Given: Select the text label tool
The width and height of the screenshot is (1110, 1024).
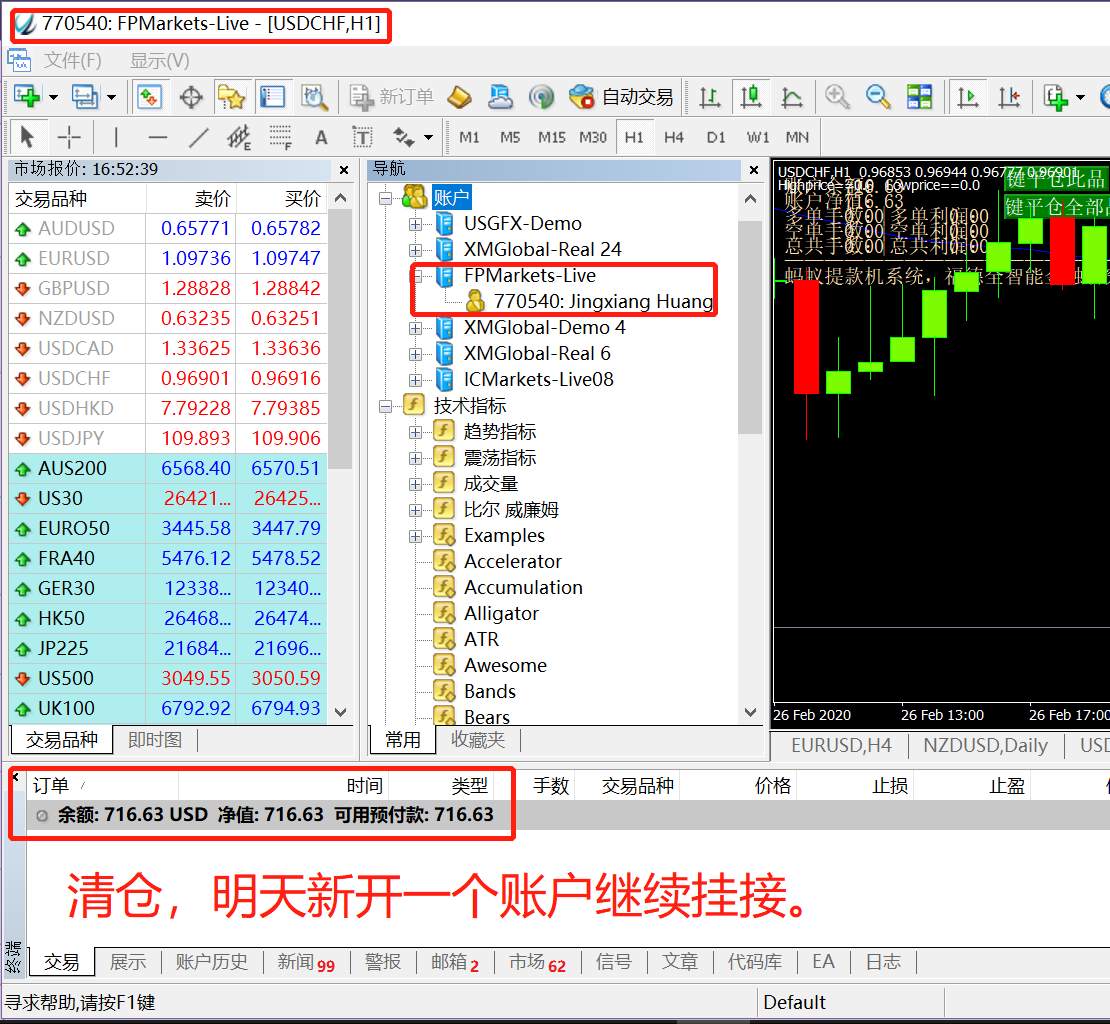Looking at the screenshot, I should point(362,137).
